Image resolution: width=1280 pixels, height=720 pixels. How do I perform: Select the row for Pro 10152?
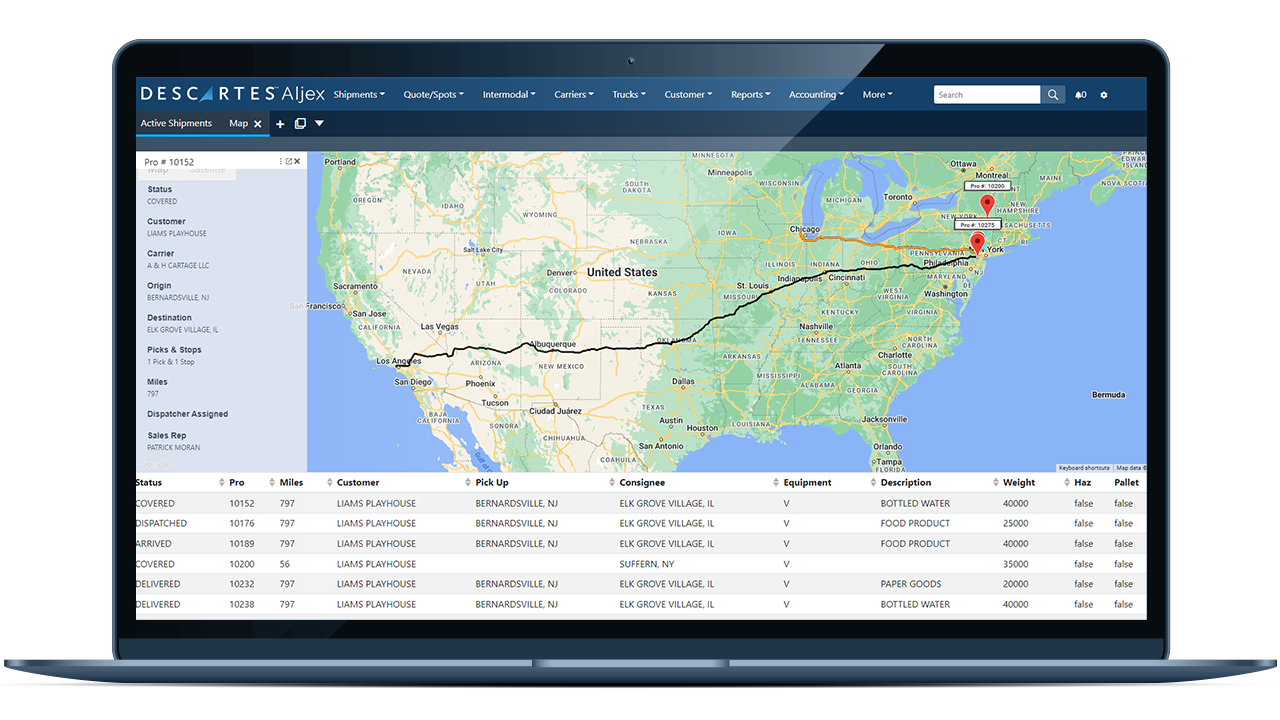(x=641, y=504)
